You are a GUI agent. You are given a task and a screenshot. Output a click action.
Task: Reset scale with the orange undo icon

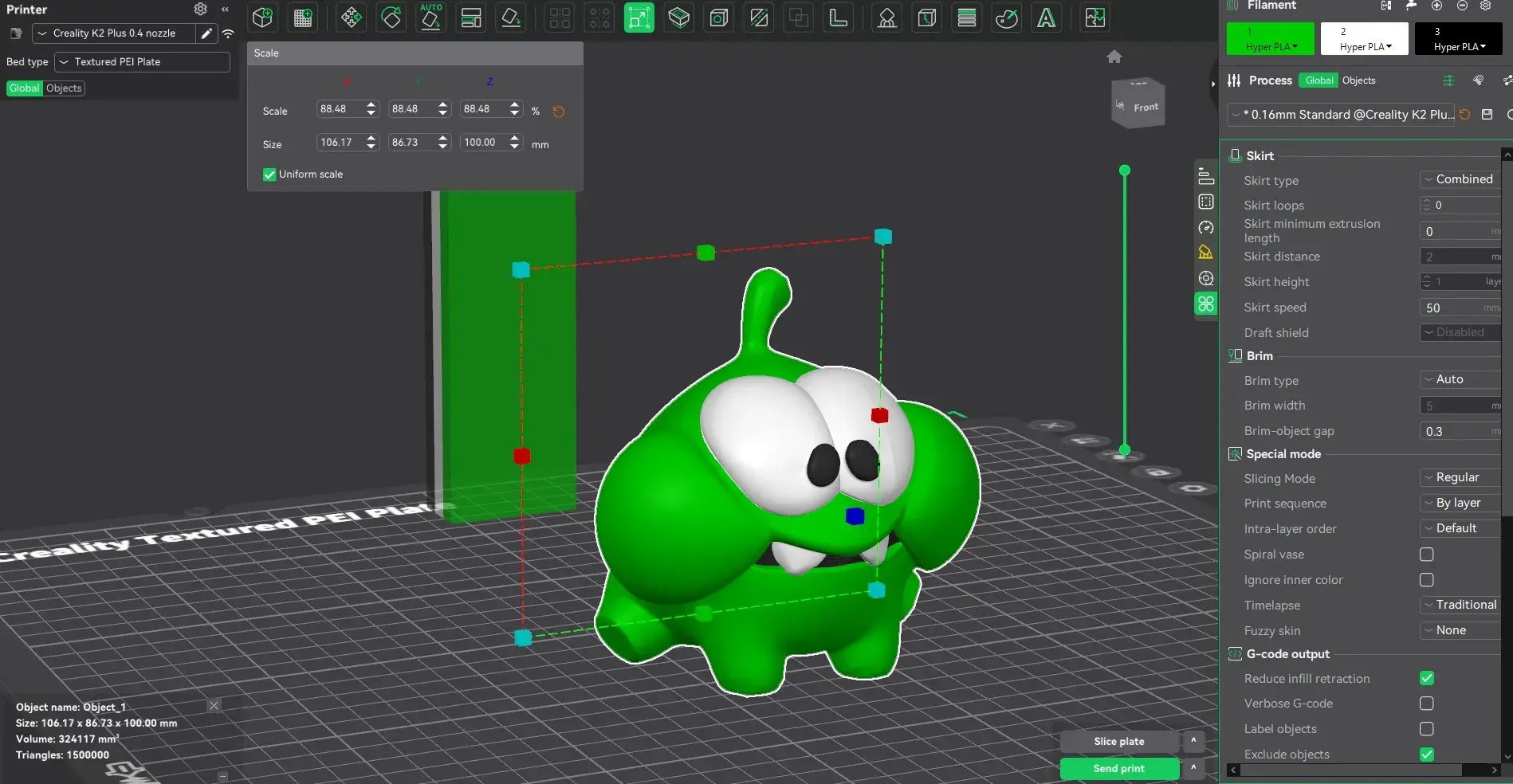pos(559,112)
